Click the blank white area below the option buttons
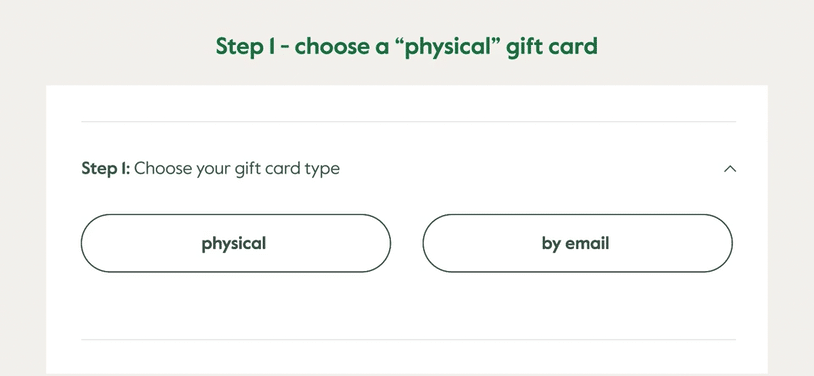 (409, 305)
